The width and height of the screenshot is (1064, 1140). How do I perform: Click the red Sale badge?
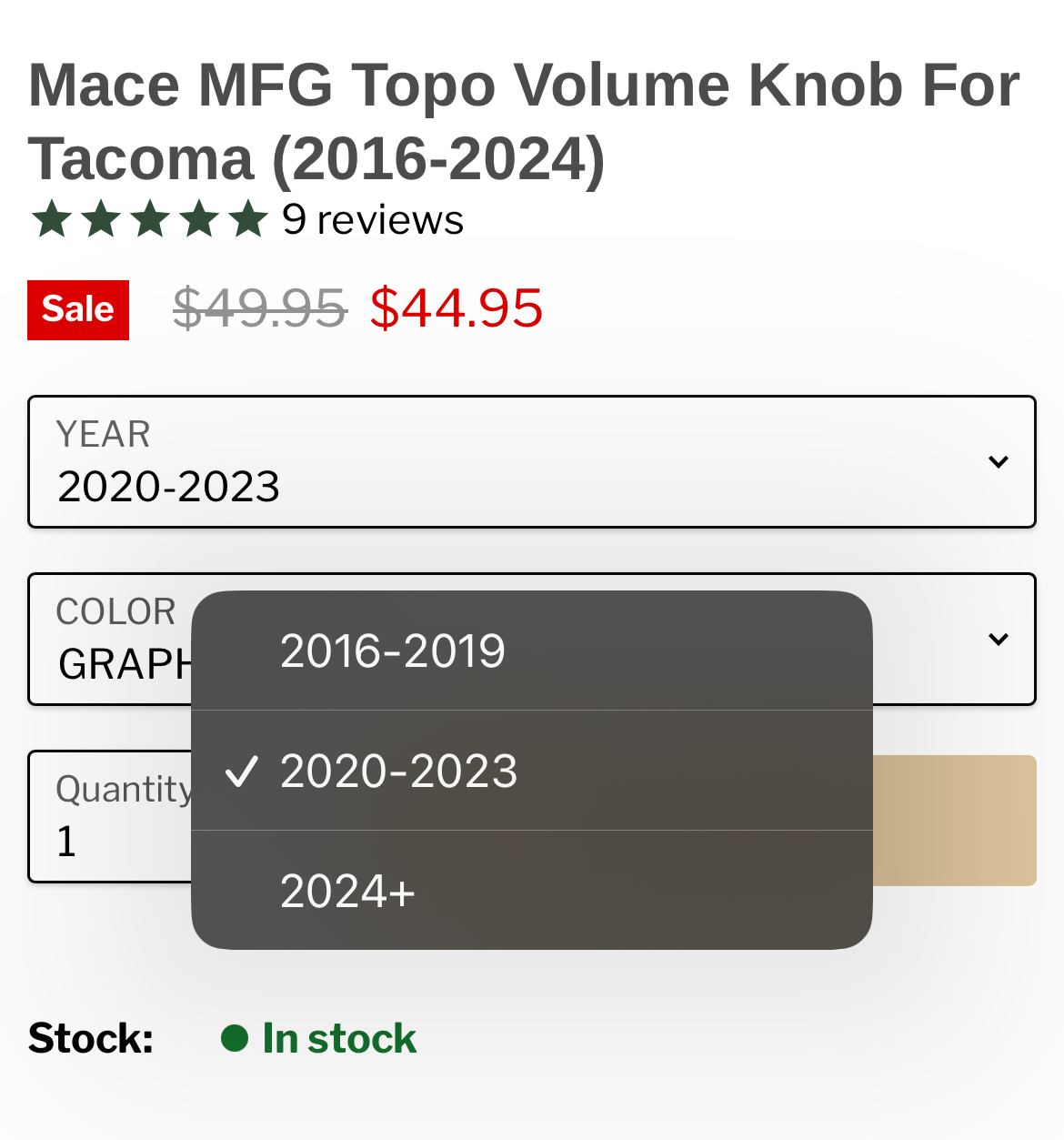(x=78, y=310)
